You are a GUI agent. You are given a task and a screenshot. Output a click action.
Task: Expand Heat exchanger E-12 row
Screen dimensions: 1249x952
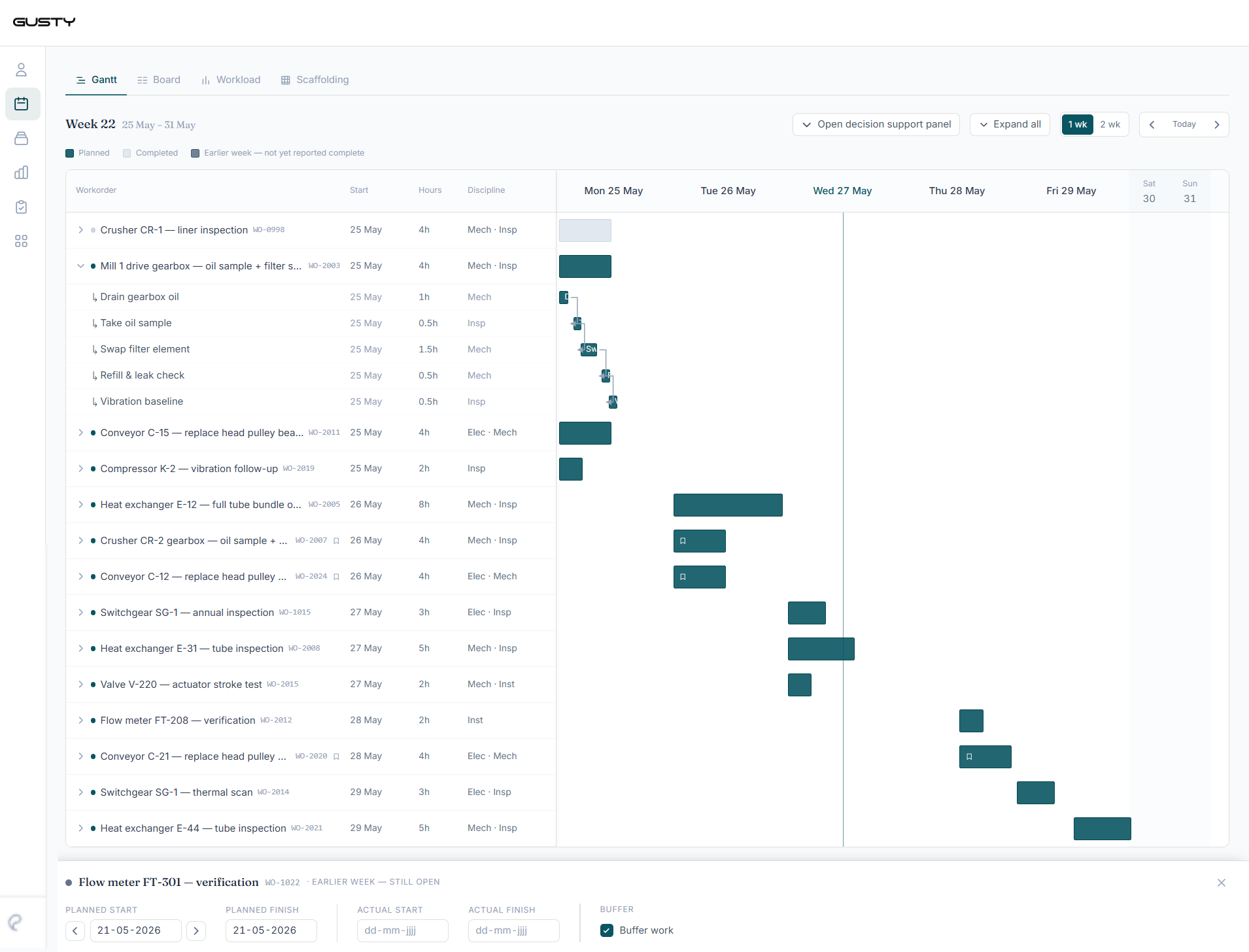pyautogui.click(x=80, y=505)
